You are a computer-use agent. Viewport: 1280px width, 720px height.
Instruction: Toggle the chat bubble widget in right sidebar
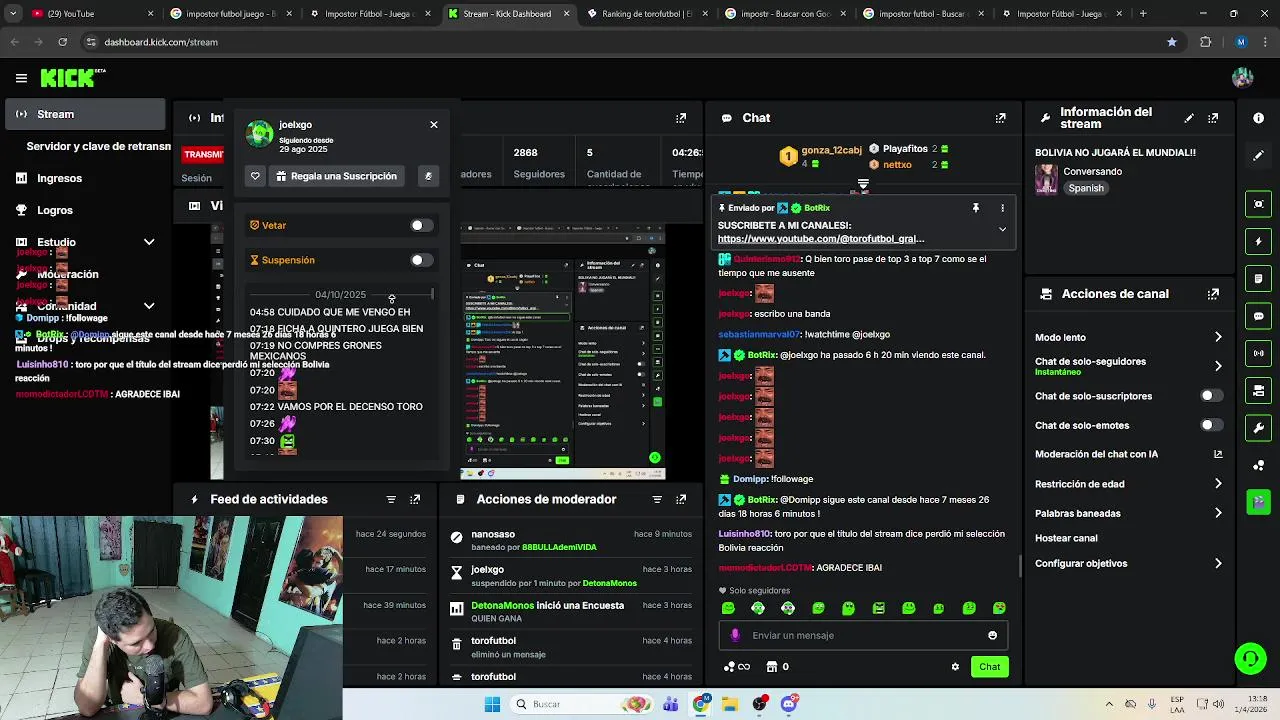(1258, 316)
